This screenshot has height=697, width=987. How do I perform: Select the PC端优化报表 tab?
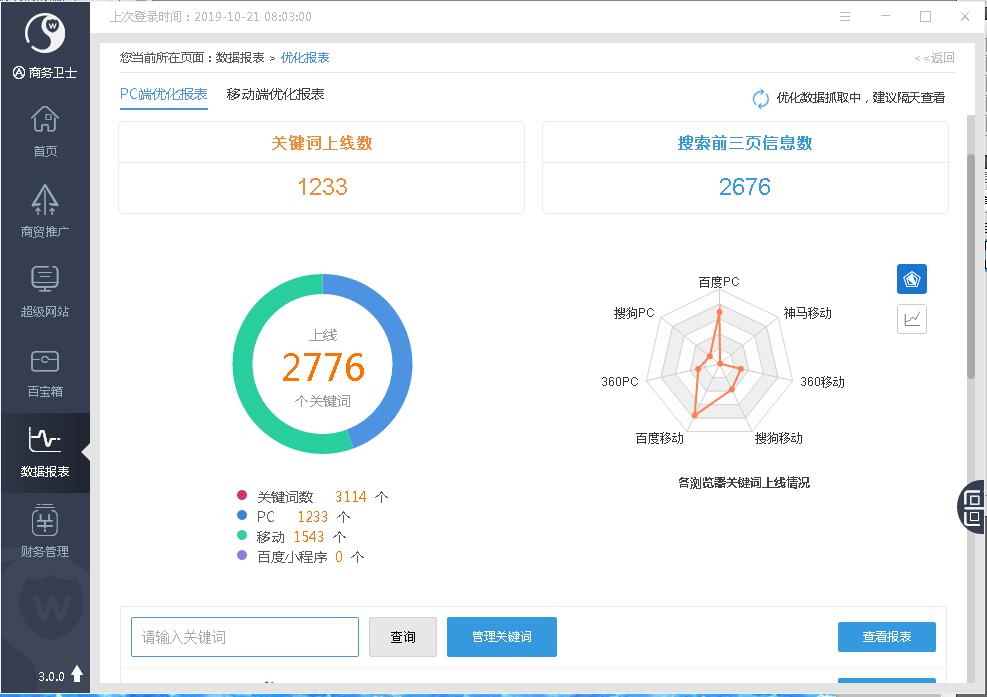[164, 95]
